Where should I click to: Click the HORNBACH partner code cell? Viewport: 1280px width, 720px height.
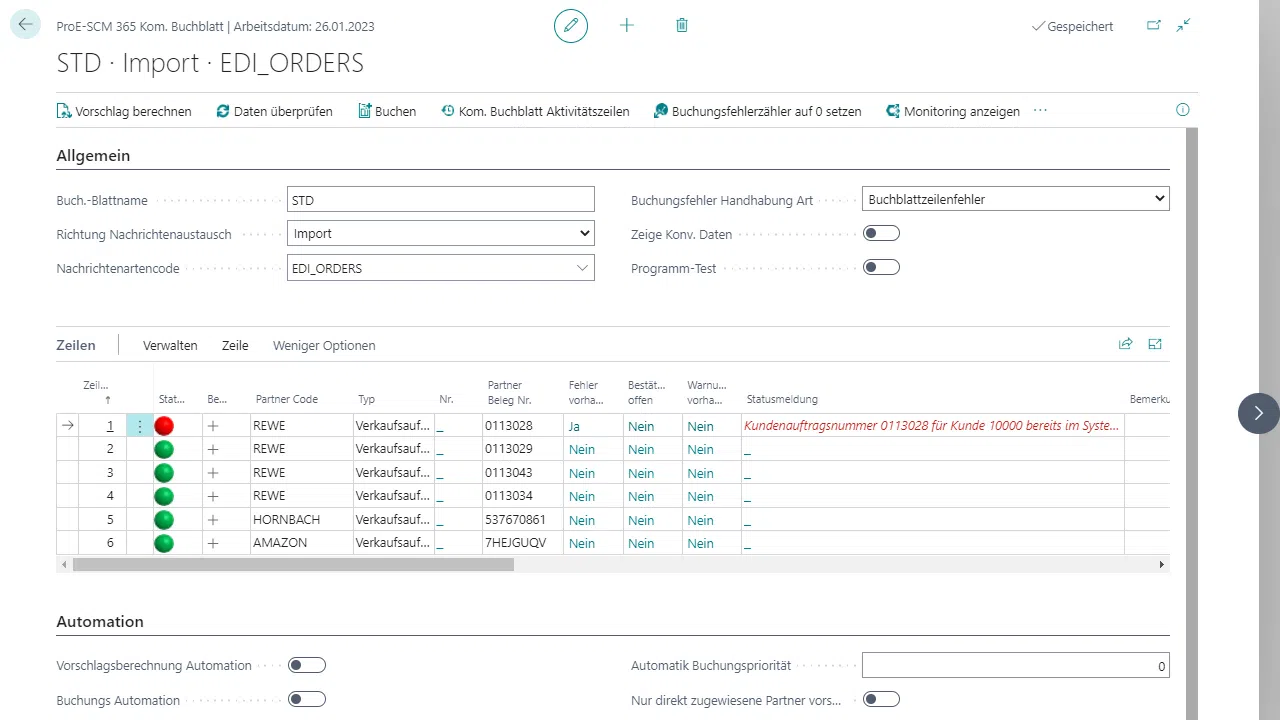coord(302,520)
